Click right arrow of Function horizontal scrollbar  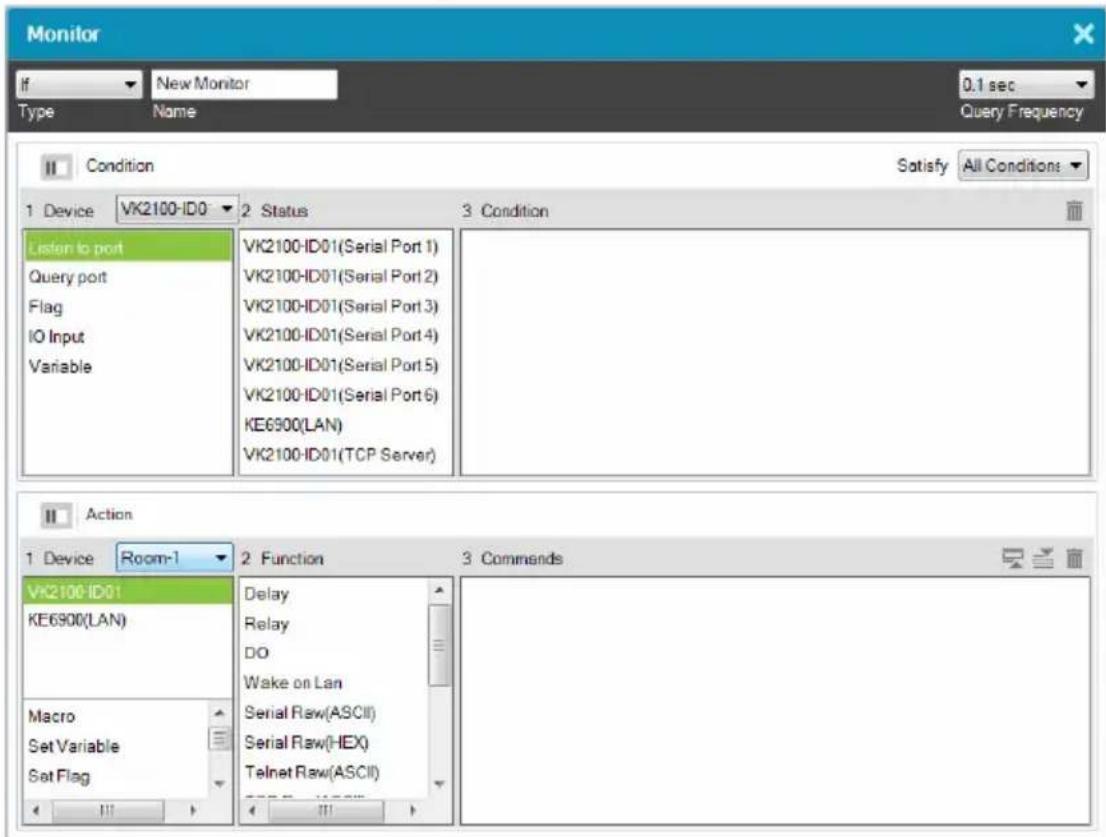click(413, 811)
